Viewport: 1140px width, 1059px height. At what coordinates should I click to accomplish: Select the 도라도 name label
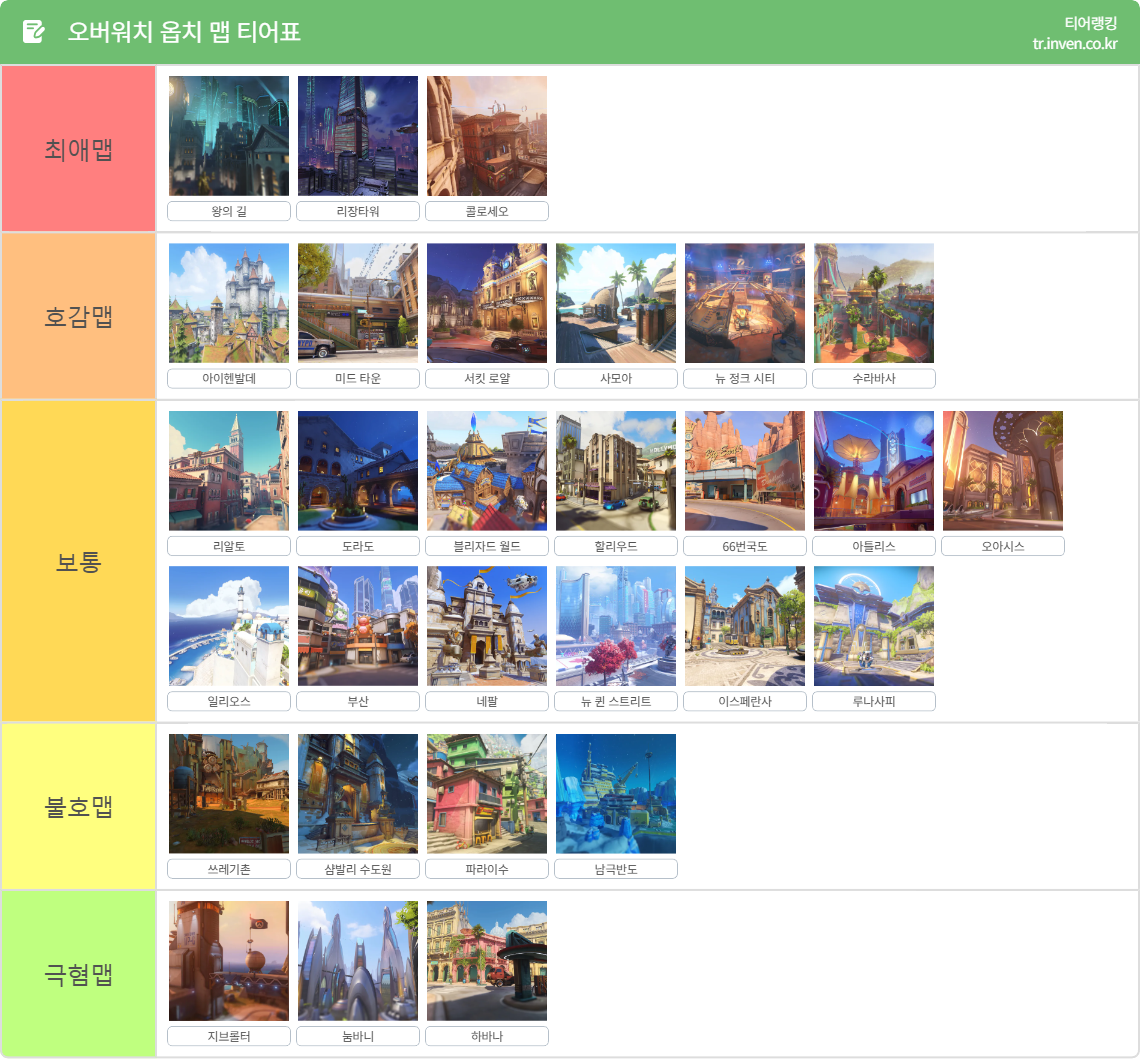coord(358,547)
